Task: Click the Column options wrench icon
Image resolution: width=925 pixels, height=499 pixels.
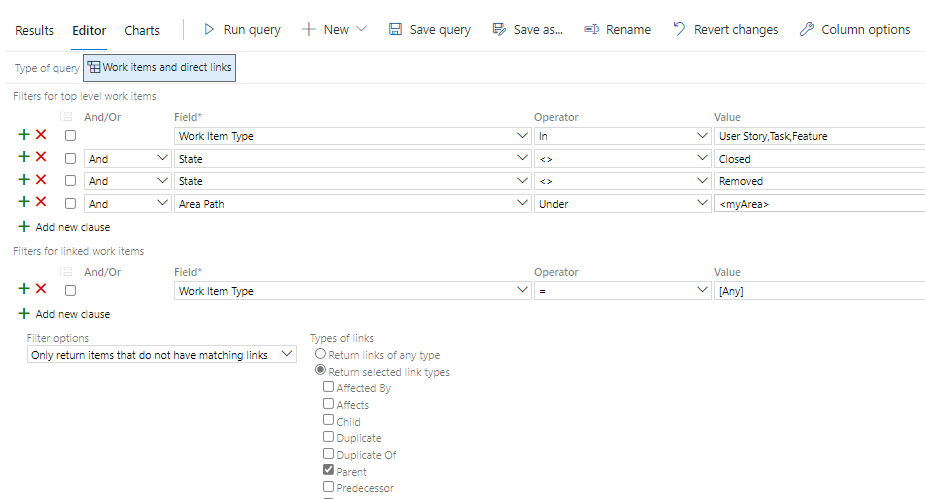Action: [806, 29]
